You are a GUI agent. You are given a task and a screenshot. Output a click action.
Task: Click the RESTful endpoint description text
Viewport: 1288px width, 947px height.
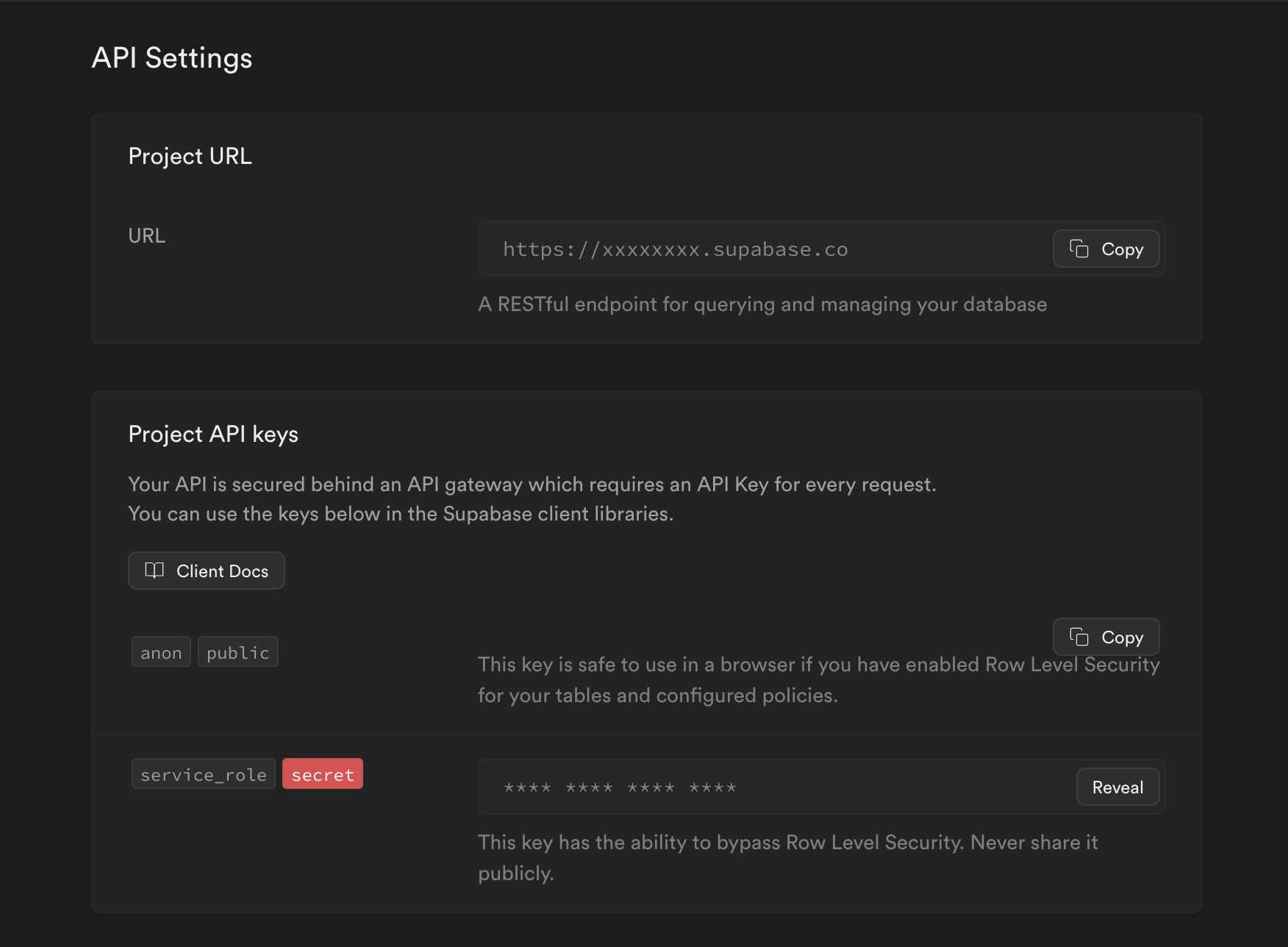(762, 304)
